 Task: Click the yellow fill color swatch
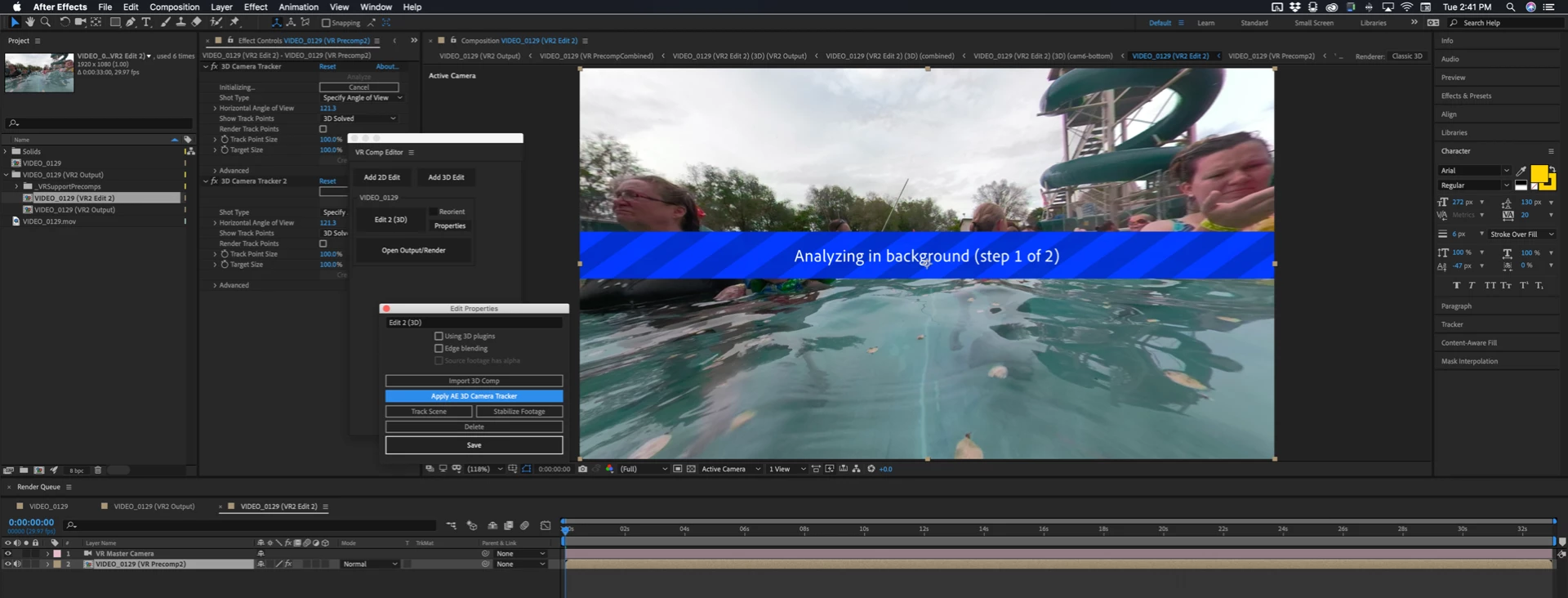click(x=1539, y=173)
